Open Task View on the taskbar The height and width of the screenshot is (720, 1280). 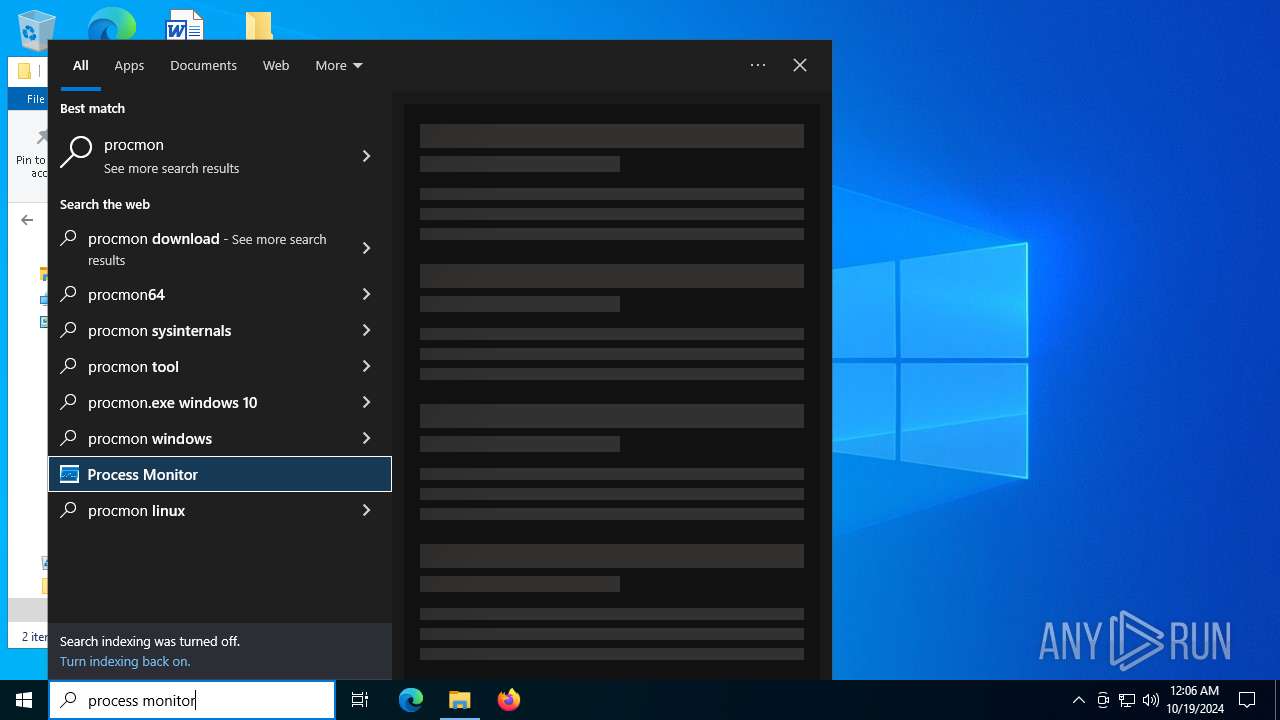pyautogui.click(x=360, y=700)
